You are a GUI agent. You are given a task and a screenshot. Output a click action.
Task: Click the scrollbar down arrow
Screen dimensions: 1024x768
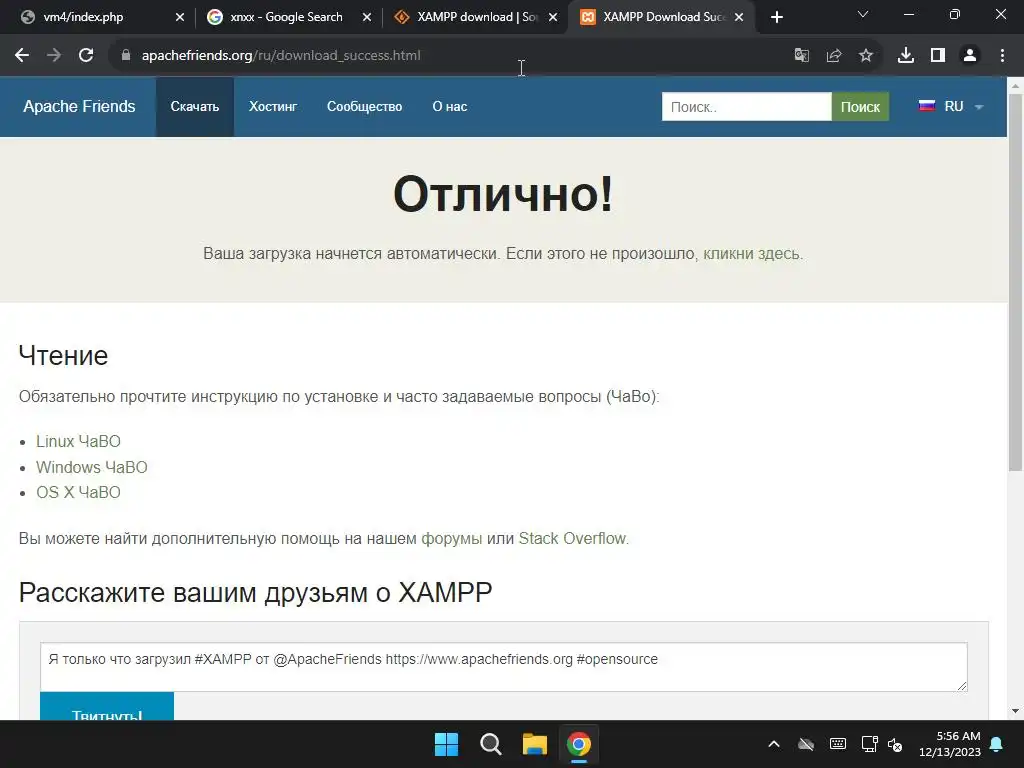(x=1016, y=711)
